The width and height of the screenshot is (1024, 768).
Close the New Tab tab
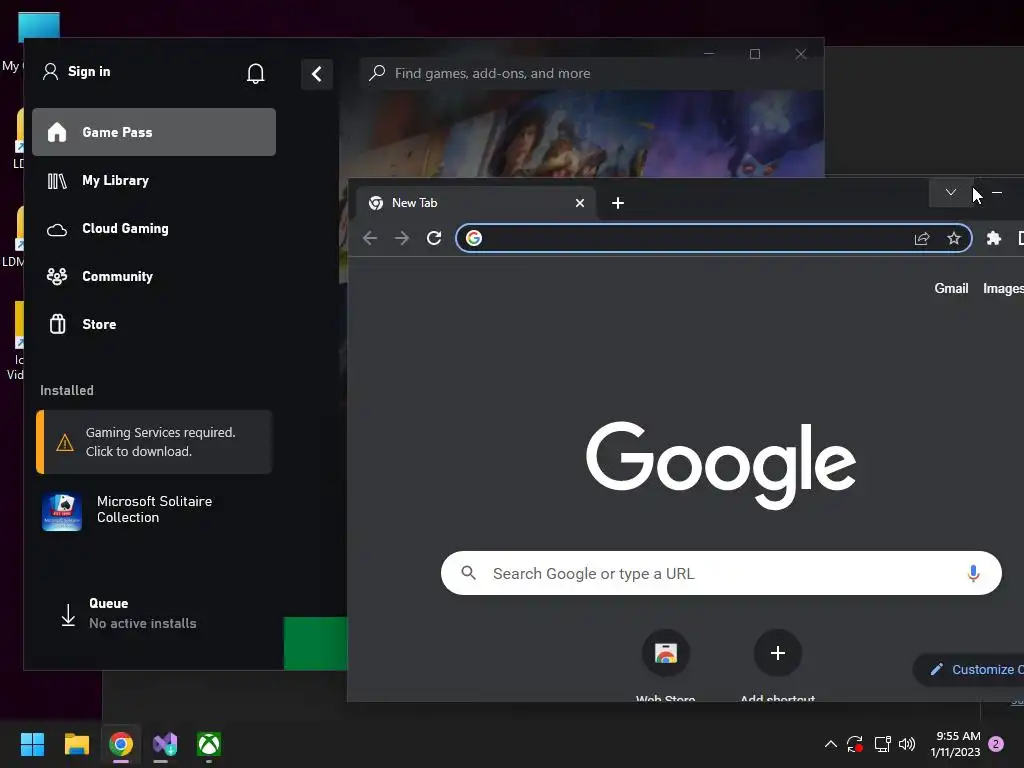(x=579, y=203)
